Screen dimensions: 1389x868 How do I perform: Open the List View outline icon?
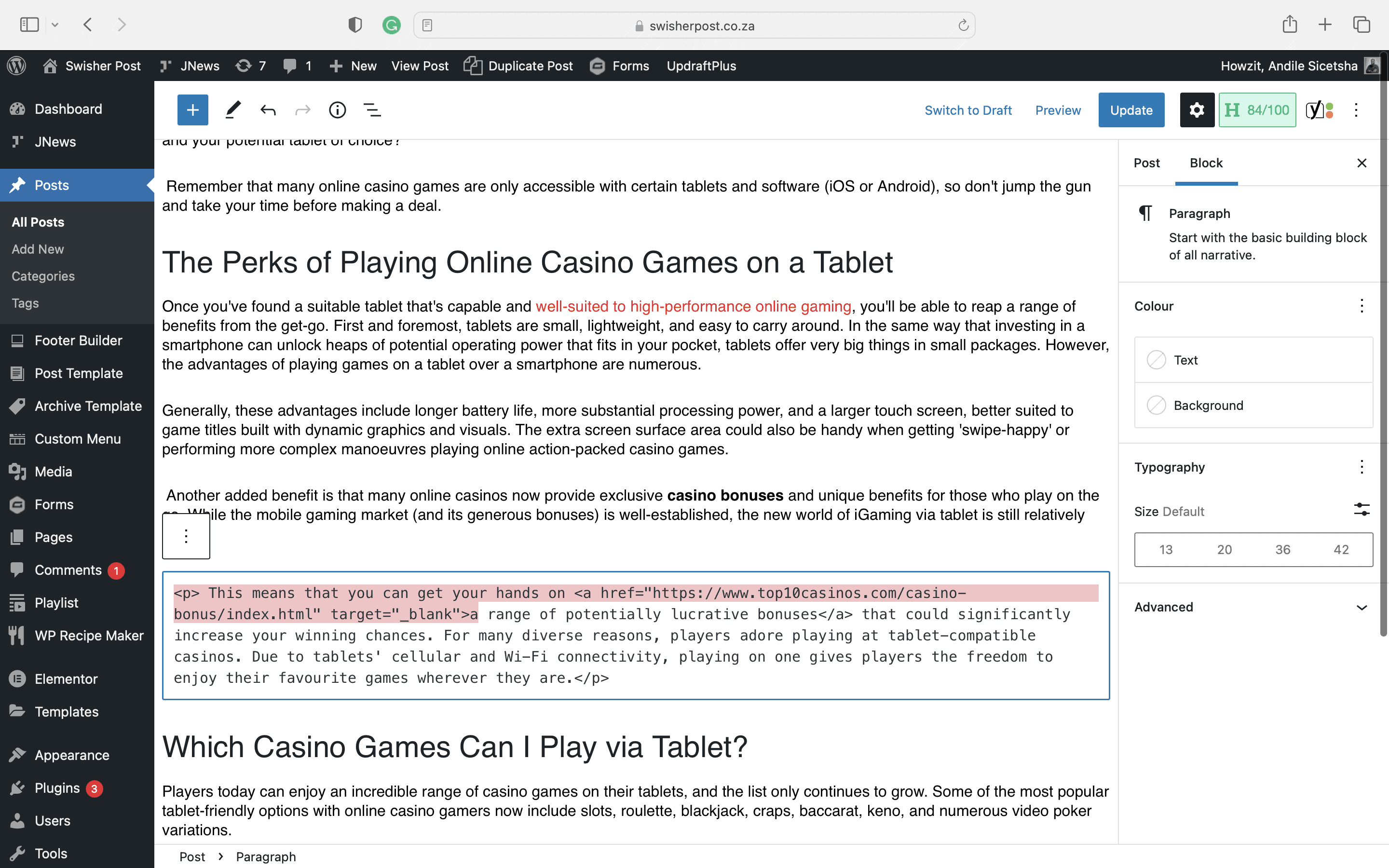[372, 109]
